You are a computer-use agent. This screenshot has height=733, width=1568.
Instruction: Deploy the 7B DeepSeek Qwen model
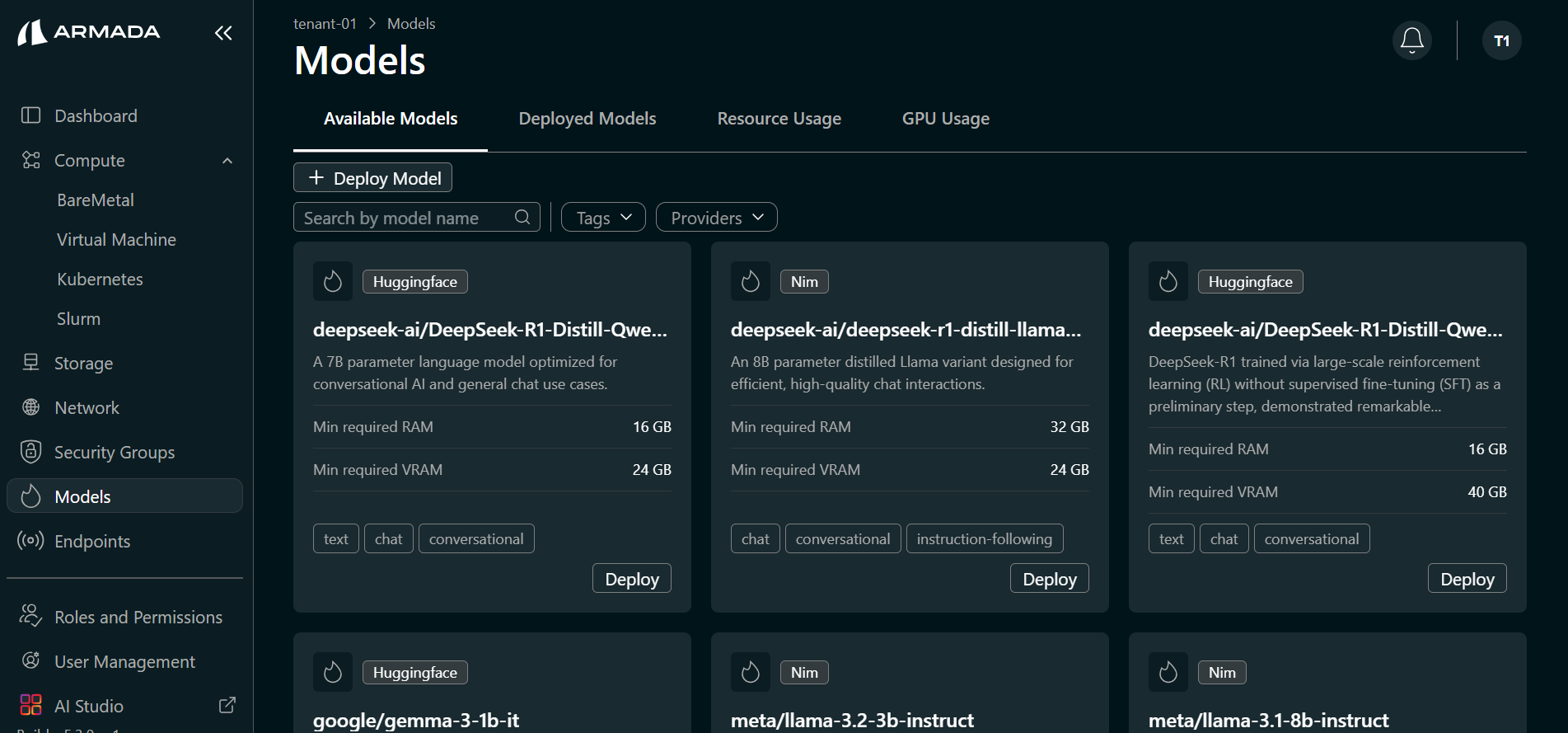coord(632,579)
